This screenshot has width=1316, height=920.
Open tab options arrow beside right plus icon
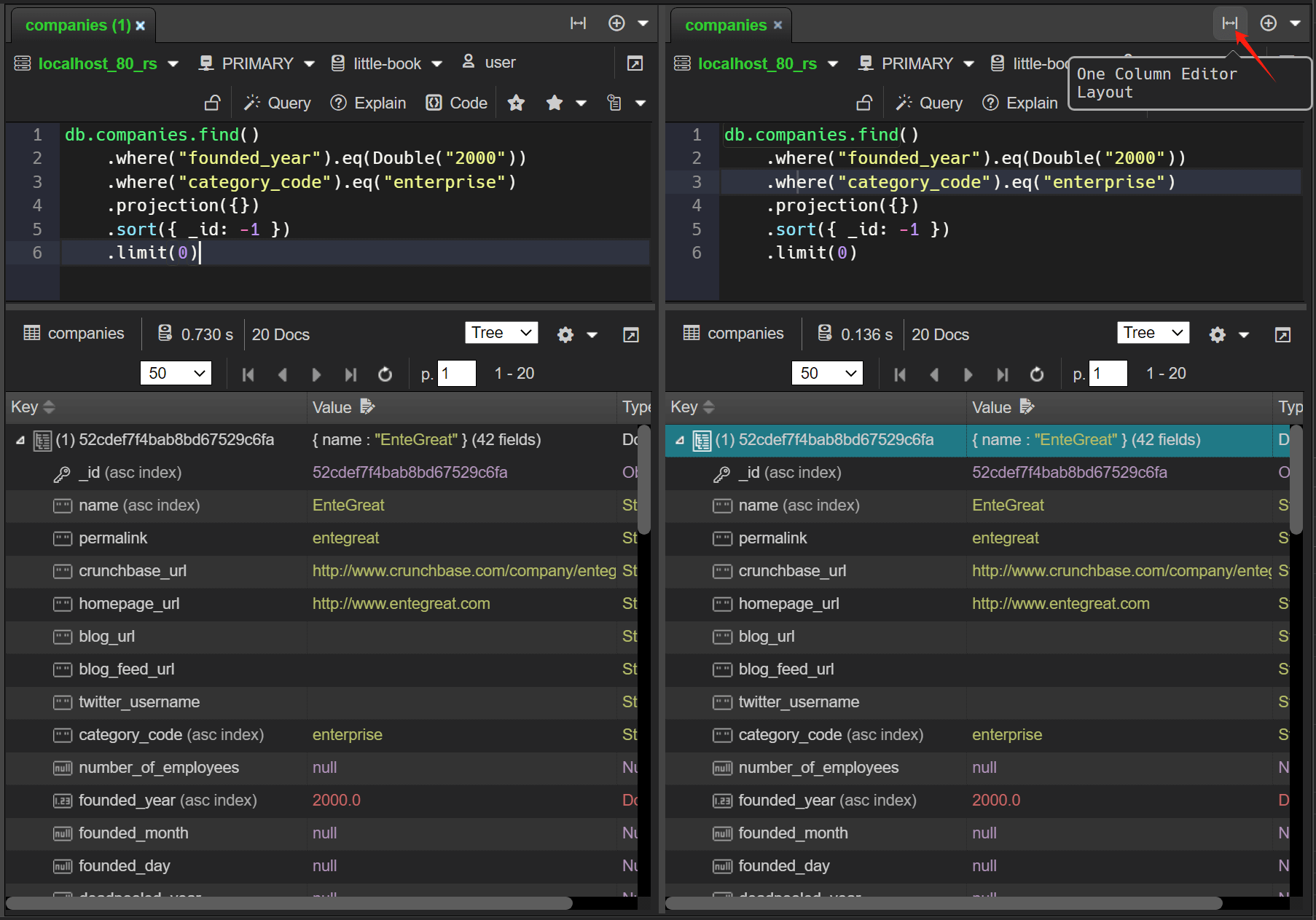pyautogui.click(x=1295, y=23)
